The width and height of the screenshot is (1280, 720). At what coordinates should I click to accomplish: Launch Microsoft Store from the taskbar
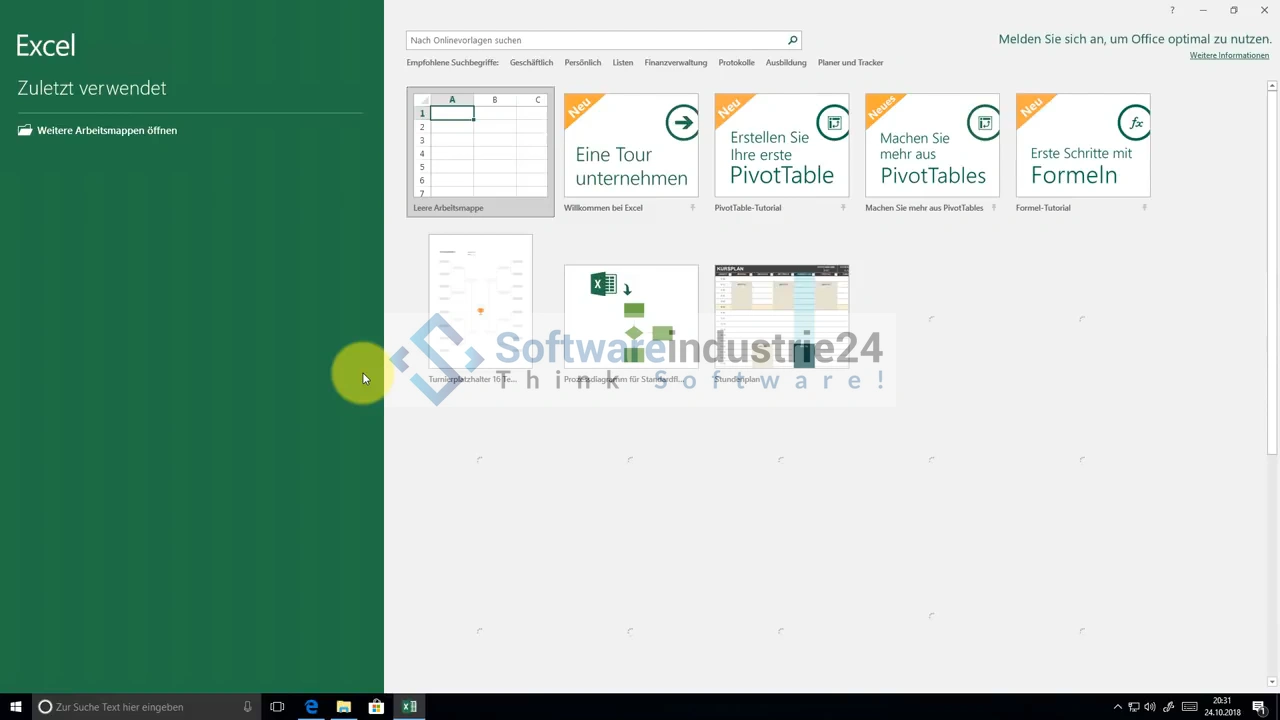(x=376, y=707)
